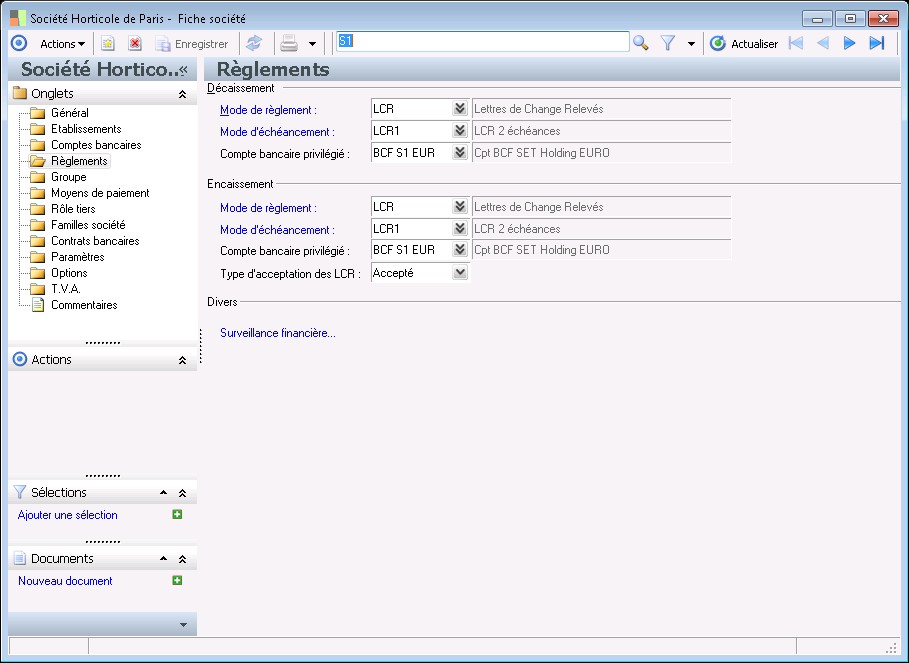Click the sync arrows toolbar icon
Viewport: 909px width, 663px height.
(x=254, y=43)
